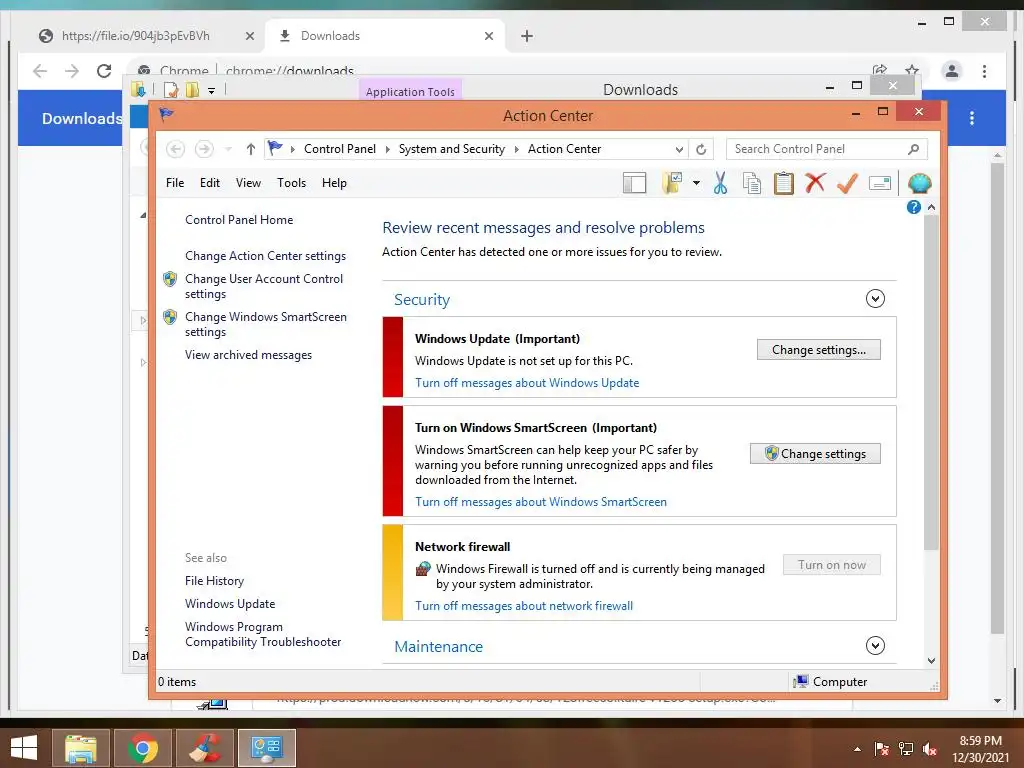Open Google Chrome from taskbar
The image size is (1024, 768).
(x=143, y=748)
